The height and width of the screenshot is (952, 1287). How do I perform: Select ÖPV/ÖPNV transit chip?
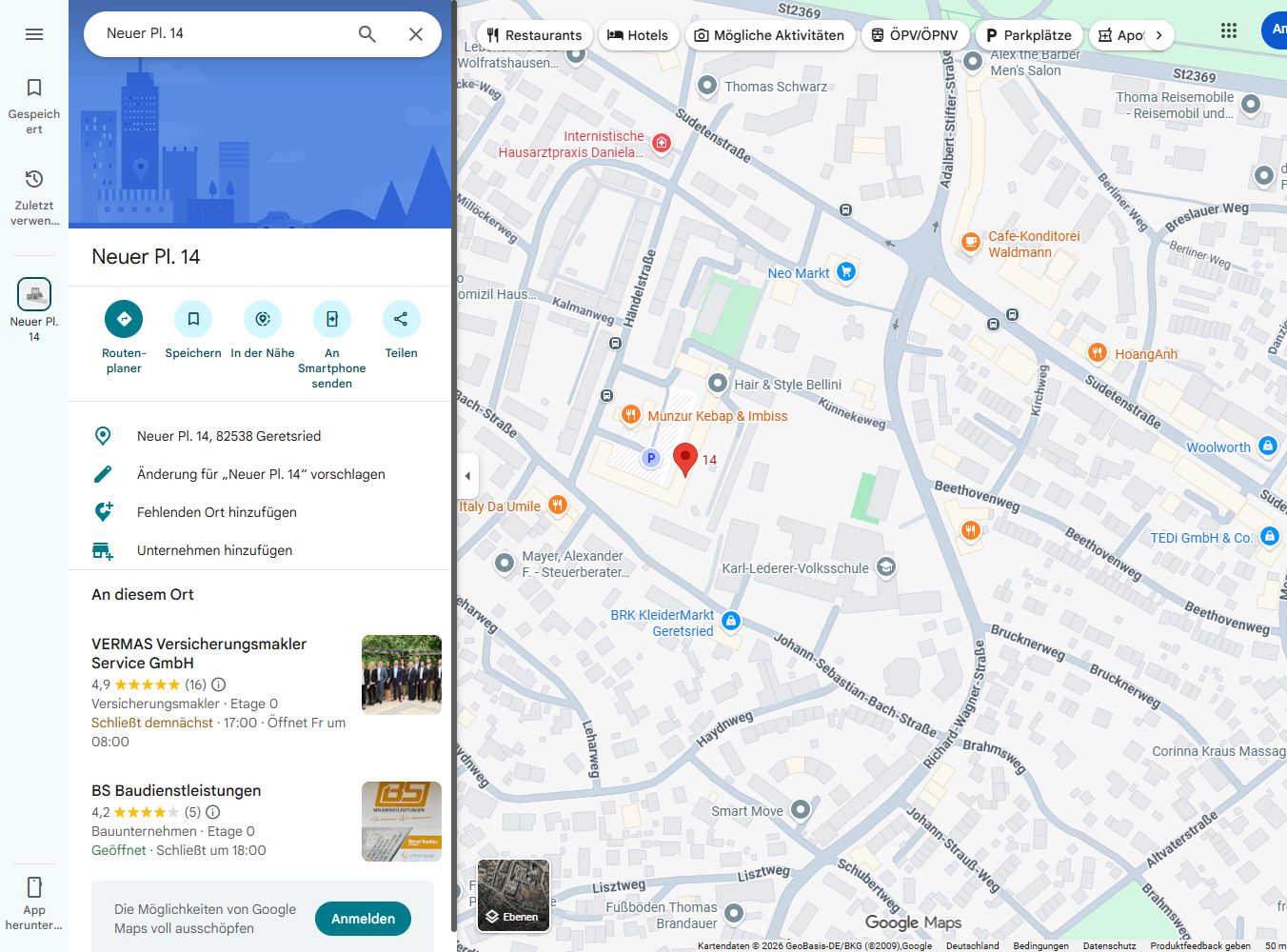(x=915, y=35)
